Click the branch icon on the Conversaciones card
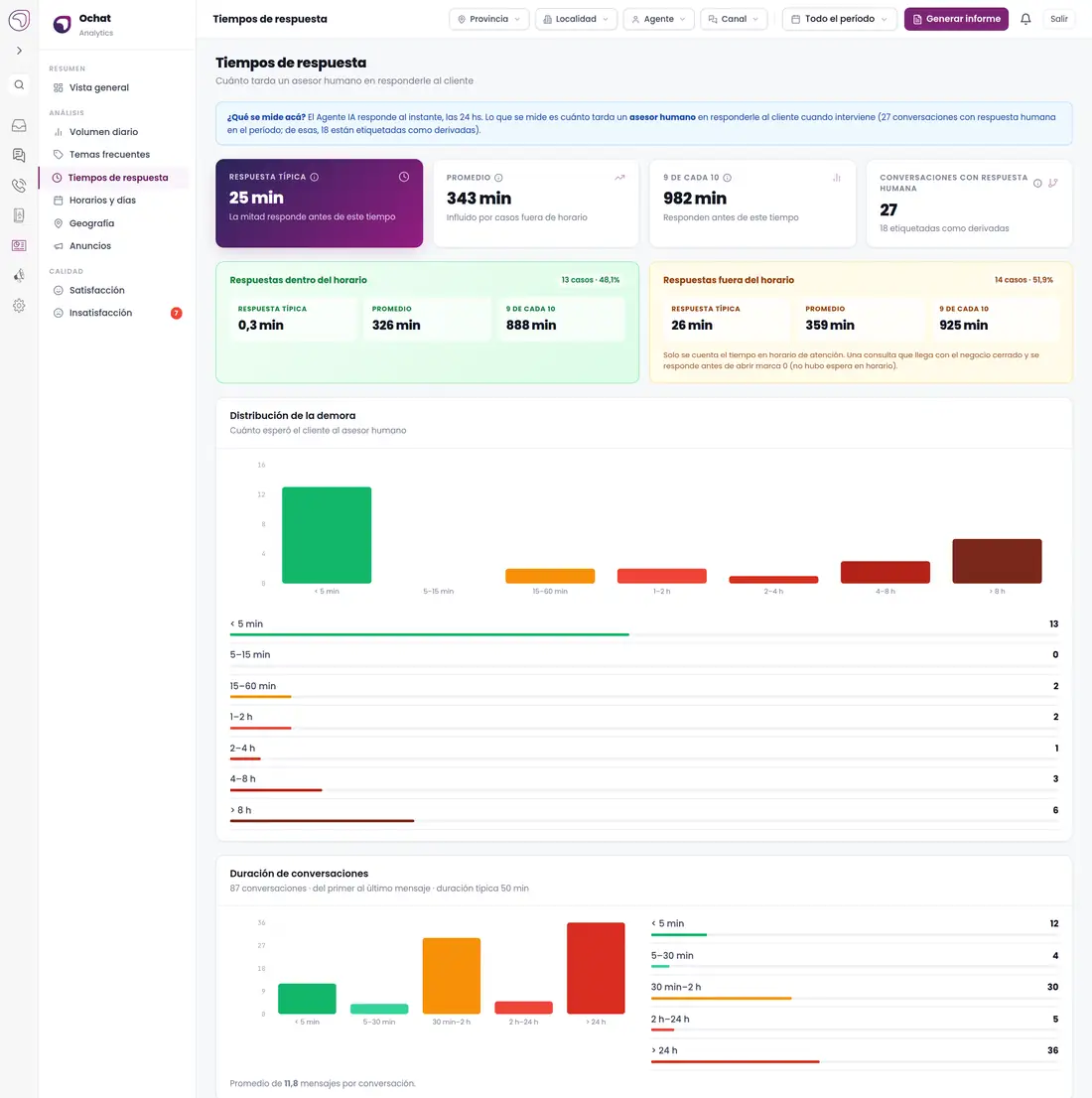This screenshot has height=1098, width=1092. 1052,184
